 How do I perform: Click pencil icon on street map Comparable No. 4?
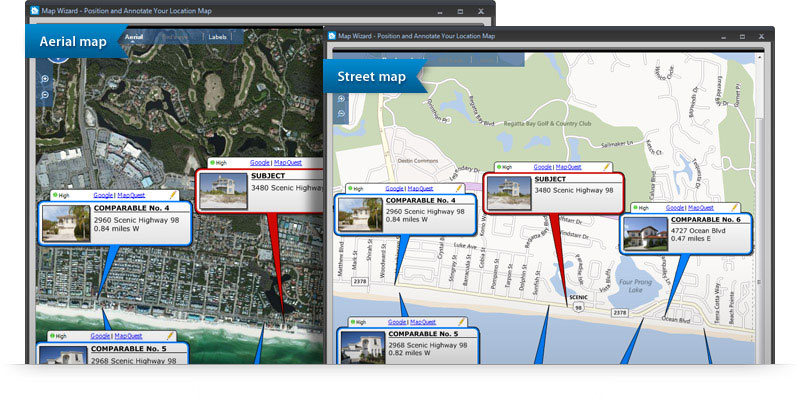[x=459, y=188]
